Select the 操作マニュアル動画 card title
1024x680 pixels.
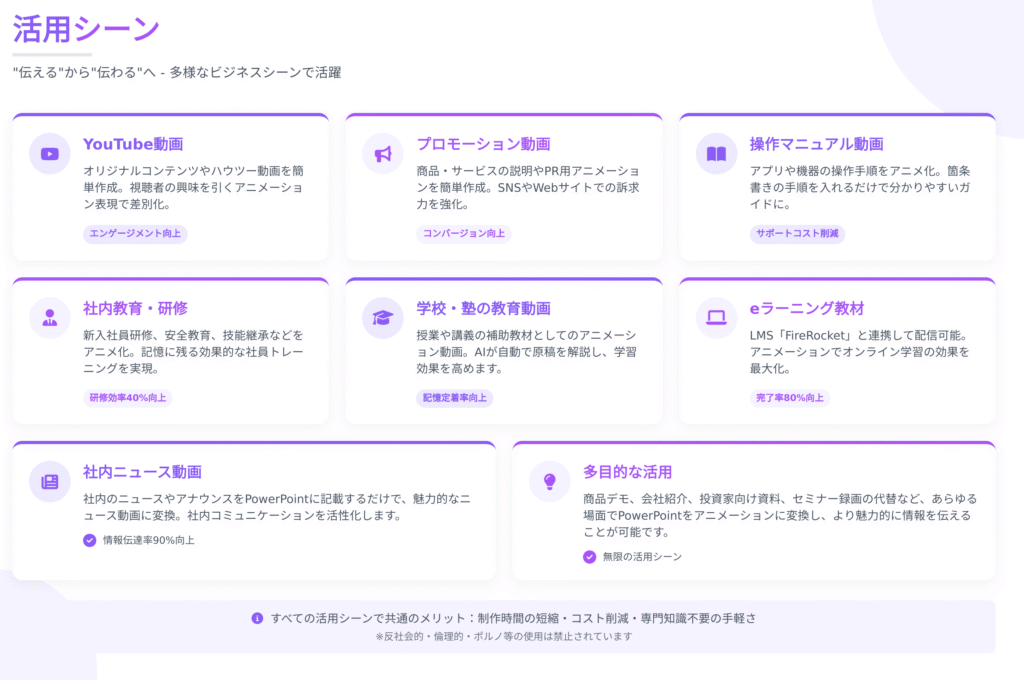click(x=817, y=144)
